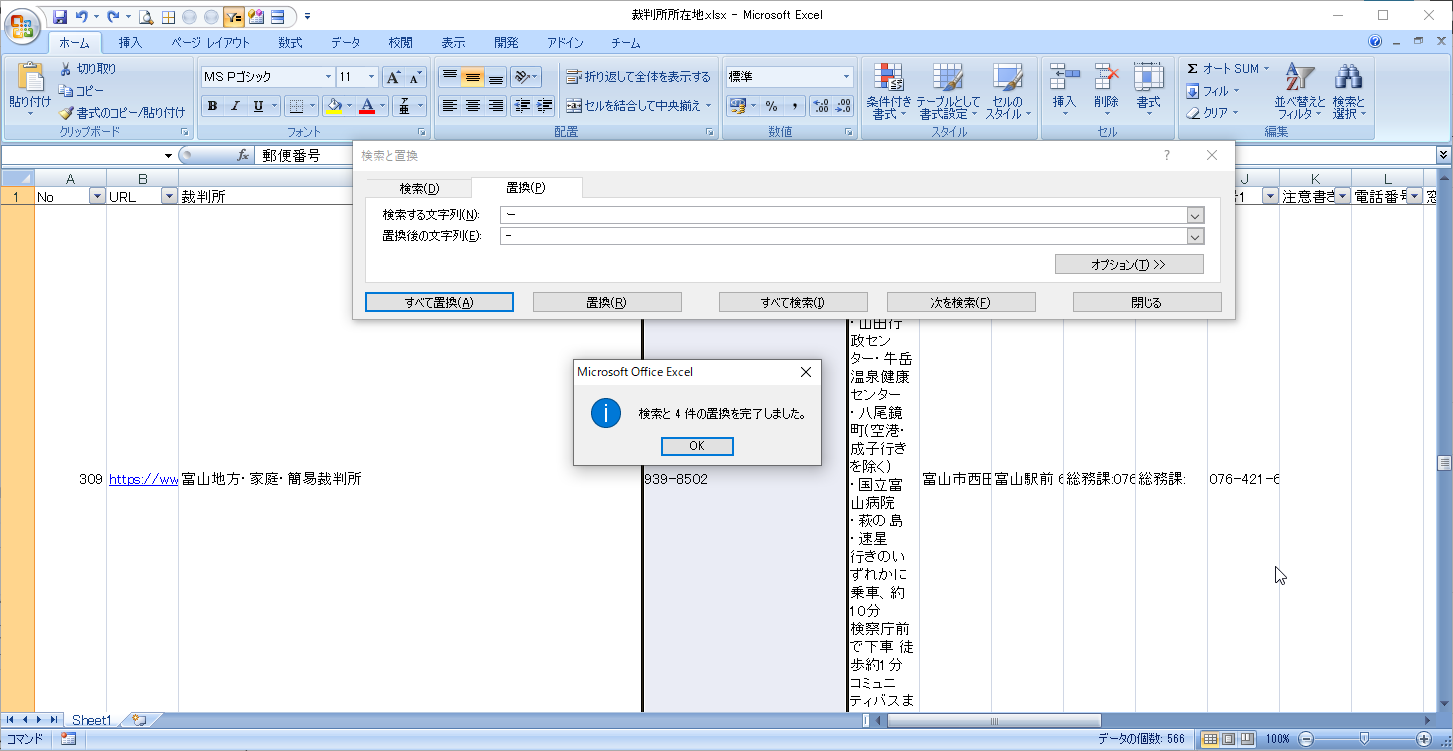The image size is (1453, 751).
Task: Switch to 検索(D) tab in dialog
Action: (419, 189)
